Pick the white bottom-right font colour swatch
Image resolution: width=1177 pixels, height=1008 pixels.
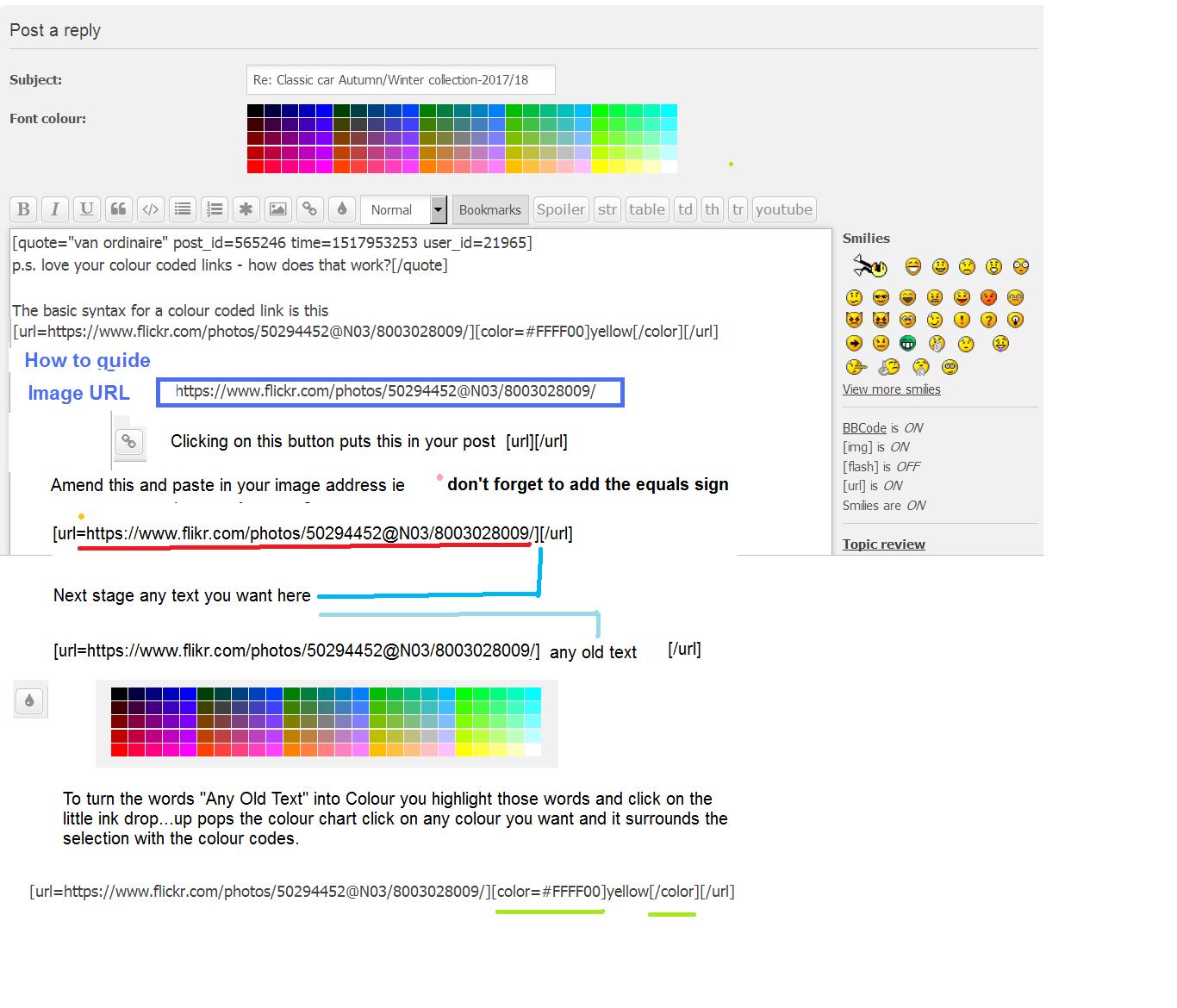click(669, 166)
